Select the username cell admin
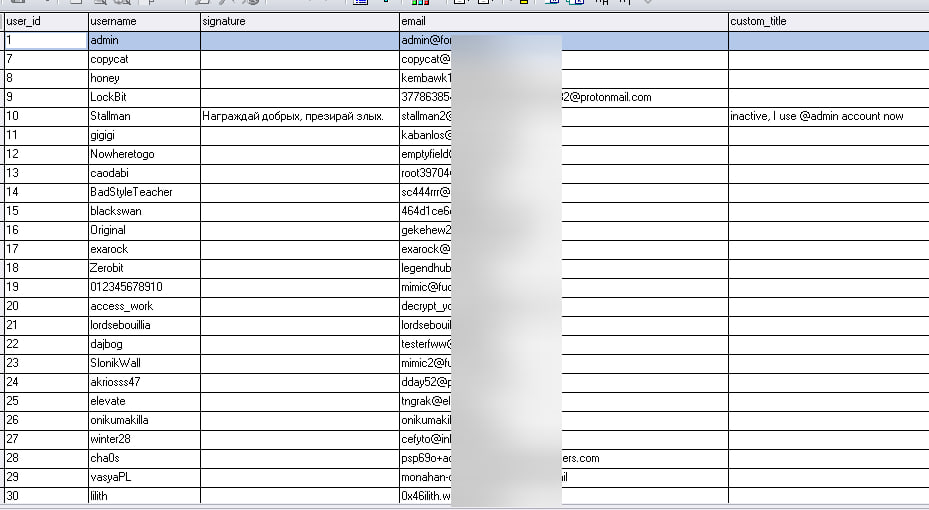Viewport: 929px width, 510px height. coord(145,40)
